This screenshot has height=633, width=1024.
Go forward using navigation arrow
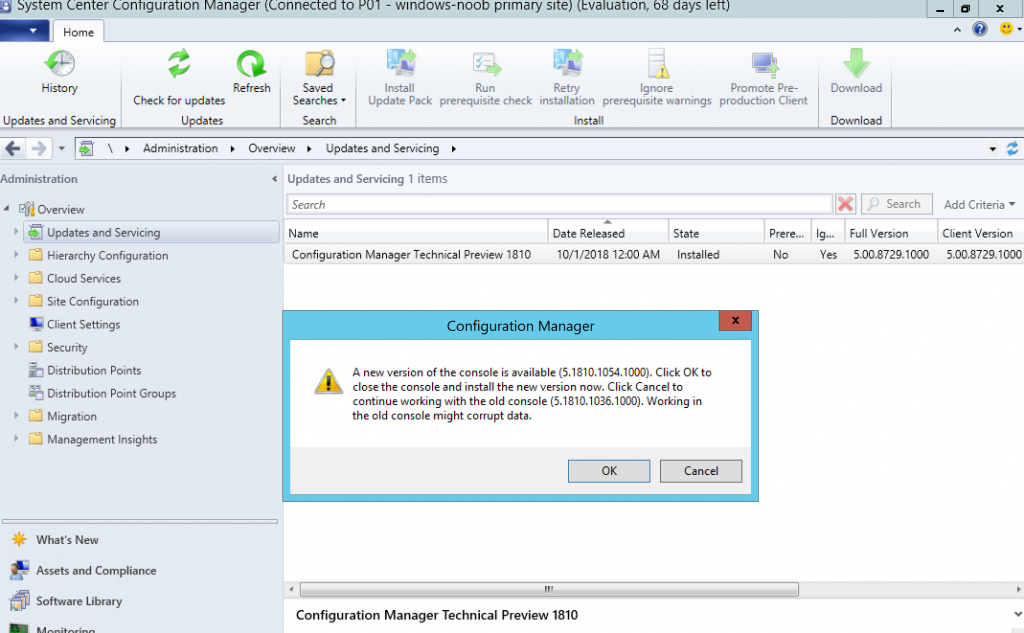click(39, 149)
